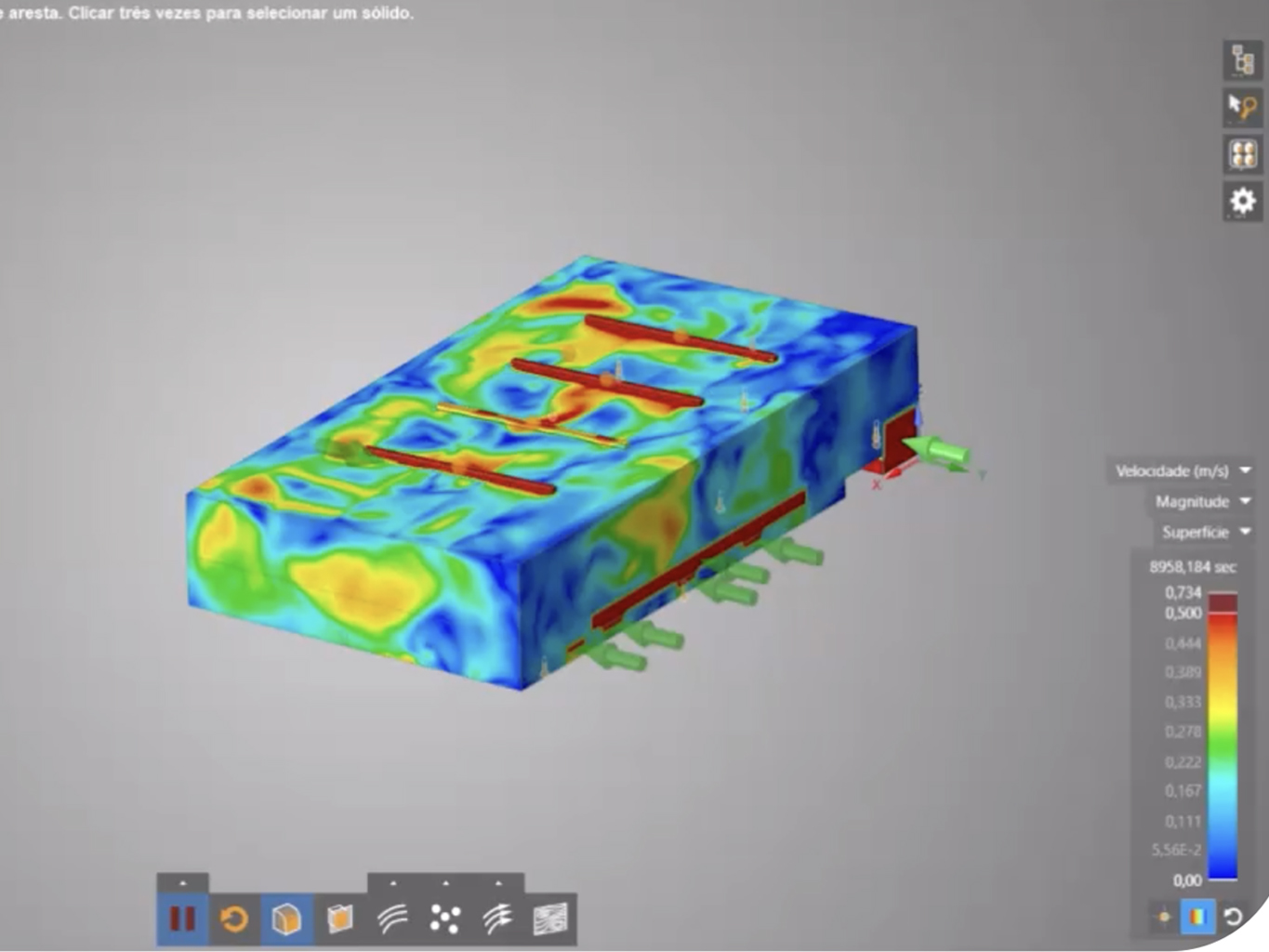Open the simulation tree panel icon
1269x952 pixels.
point(1242,60)
